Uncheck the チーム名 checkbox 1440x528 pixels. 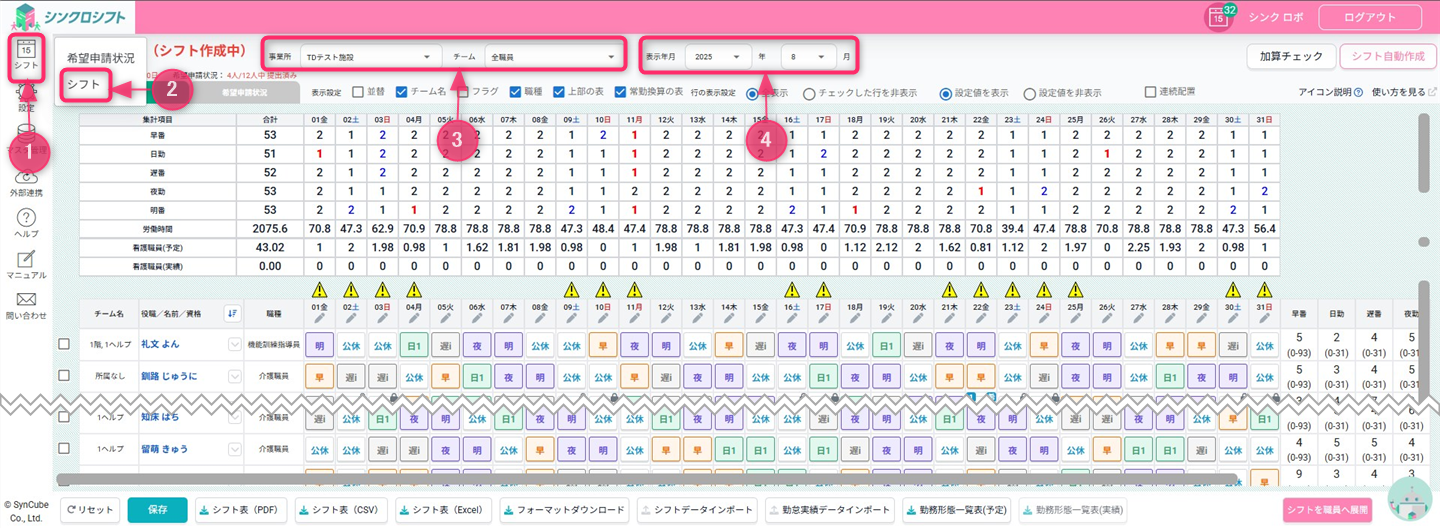(401, 92)
